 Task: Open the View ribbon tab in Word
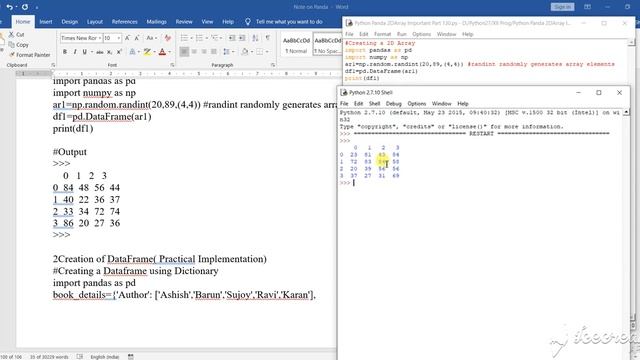pos(207,22)
